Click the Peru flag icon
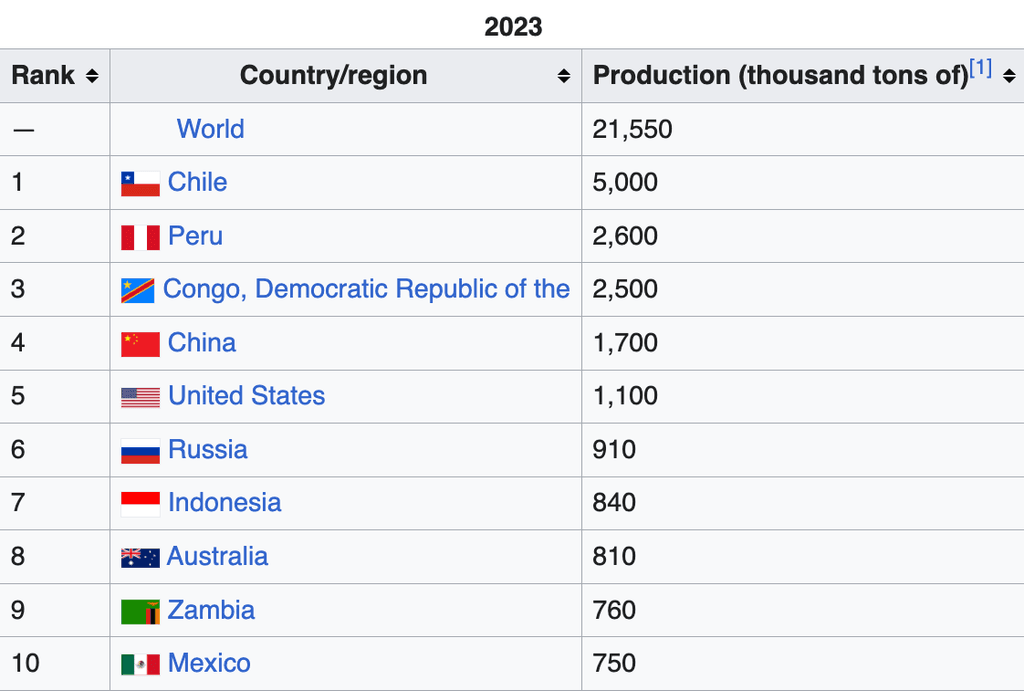Viewport: 1024px width, 691px height. [140, 237]
